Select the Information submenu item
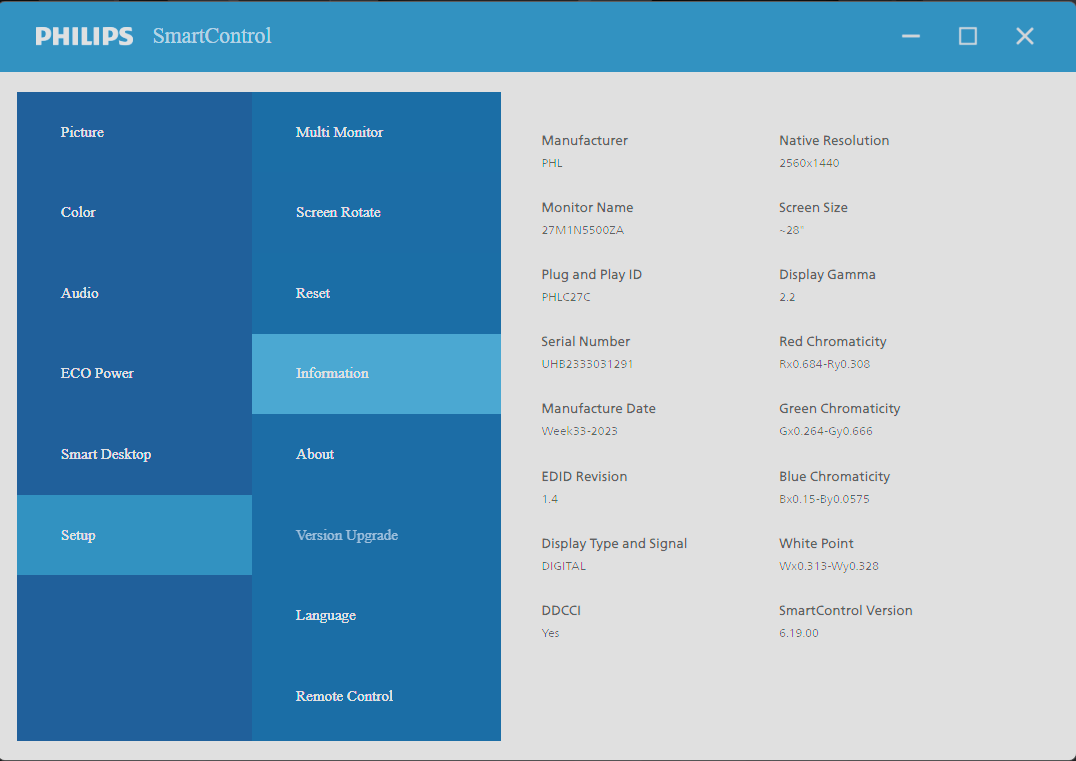Image resolution: width=1076 pixels, height=761 pixels. 376,374
